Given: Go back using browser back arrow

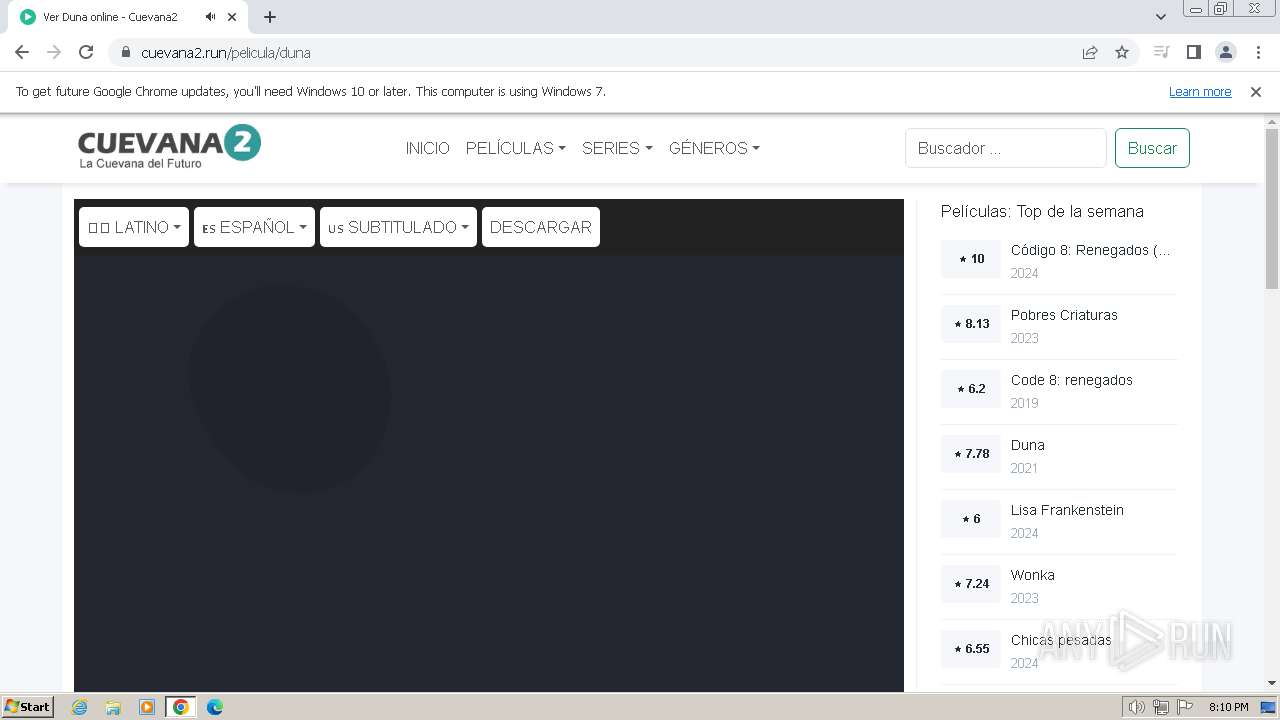Looking at the screenshot, I should (22, 52).
